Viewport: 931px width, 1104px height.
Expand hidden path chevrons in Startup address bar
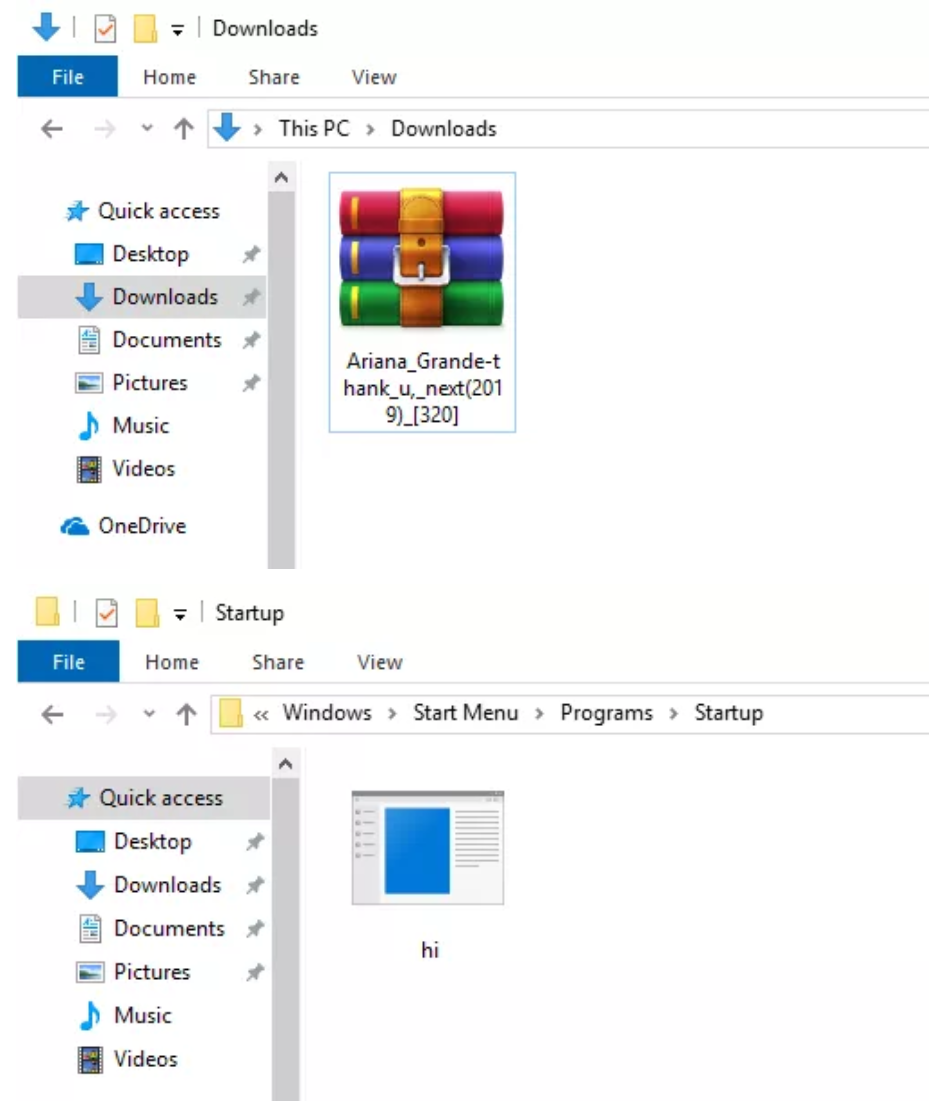point(261,715)
